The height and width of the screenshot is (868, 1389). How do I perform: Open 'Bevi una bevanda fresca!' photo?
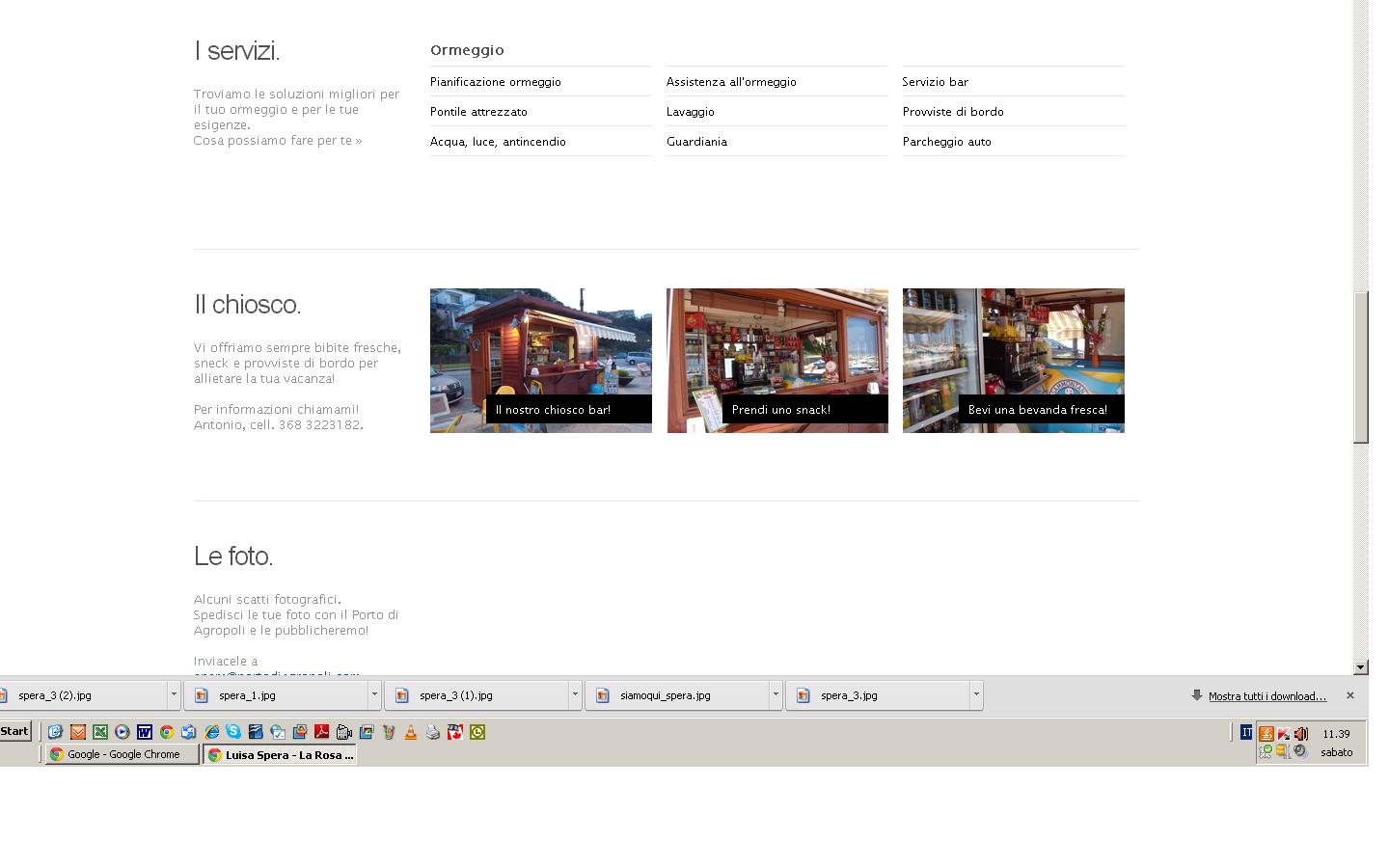pos(1014,361)
